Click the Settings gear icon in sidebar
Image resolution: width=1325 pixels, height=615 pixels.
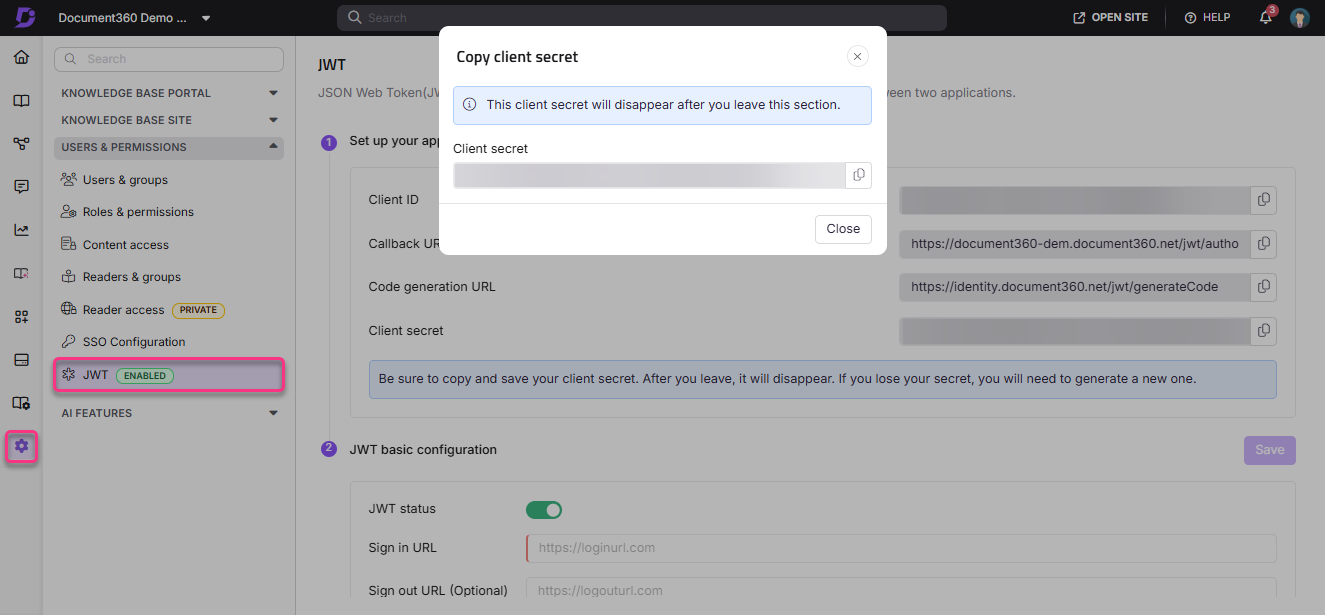click(21, 446)
